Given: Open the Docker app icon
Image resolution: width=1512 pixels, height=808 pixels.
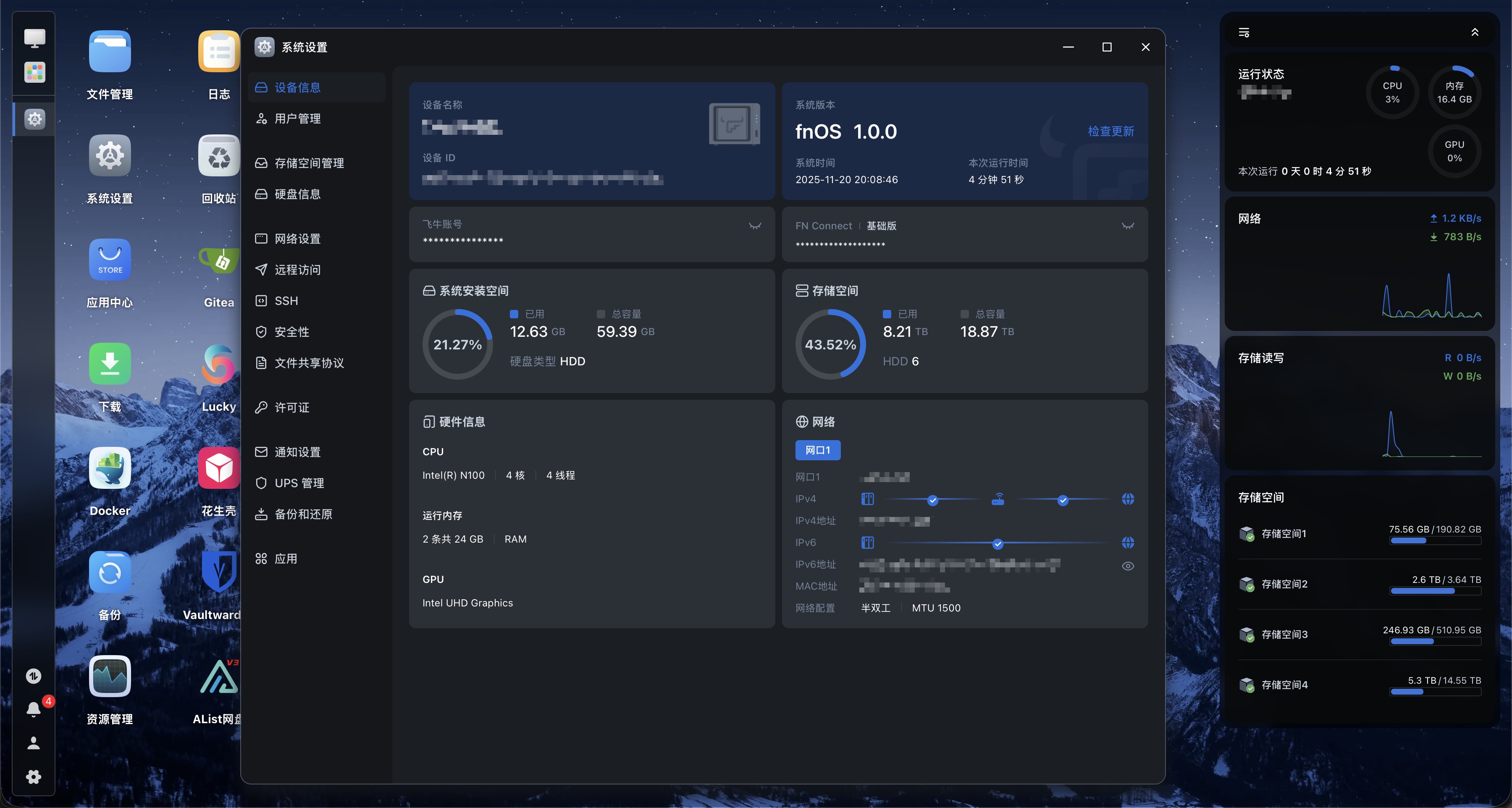Looking at the screenshot, I should [x=110, y=468].
